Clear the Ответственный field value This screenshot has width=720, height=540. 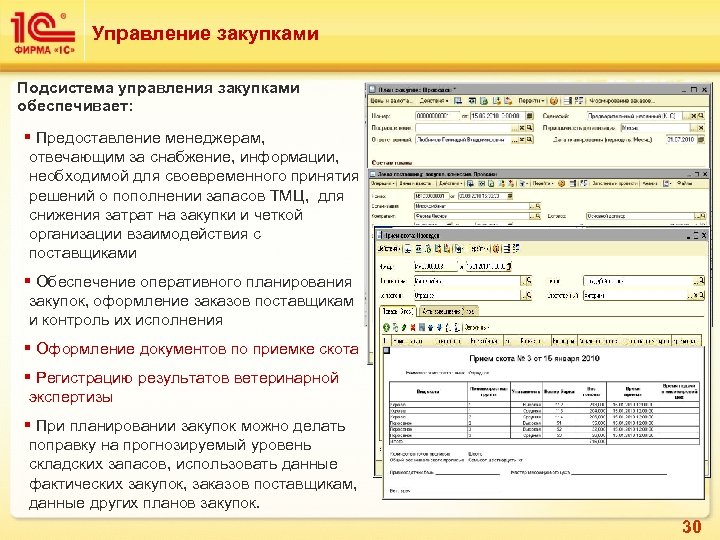522,140
